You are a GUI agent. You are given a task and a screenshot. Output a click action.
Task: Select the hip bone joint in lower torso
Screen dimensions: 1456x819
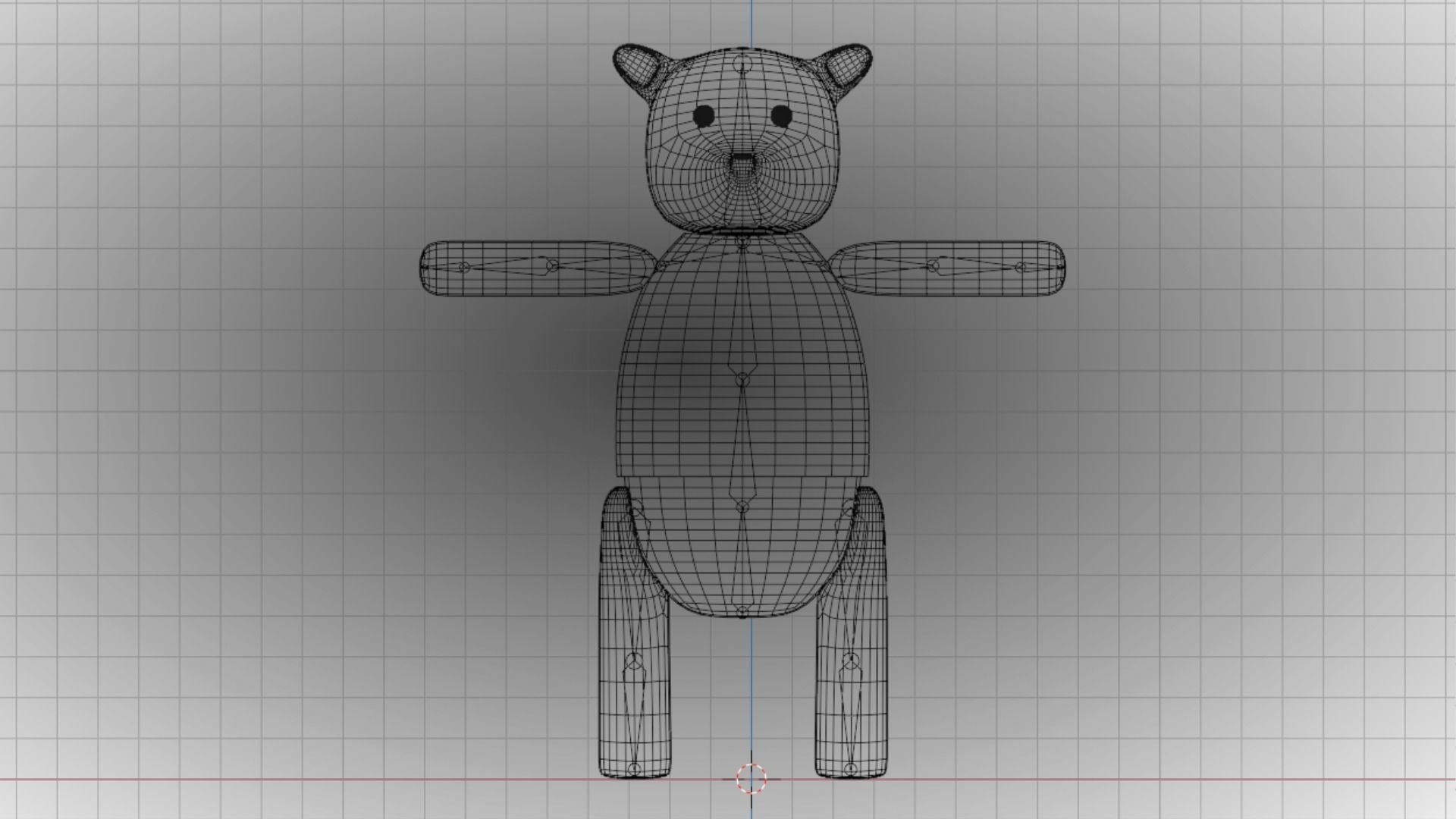click(742, 506)
